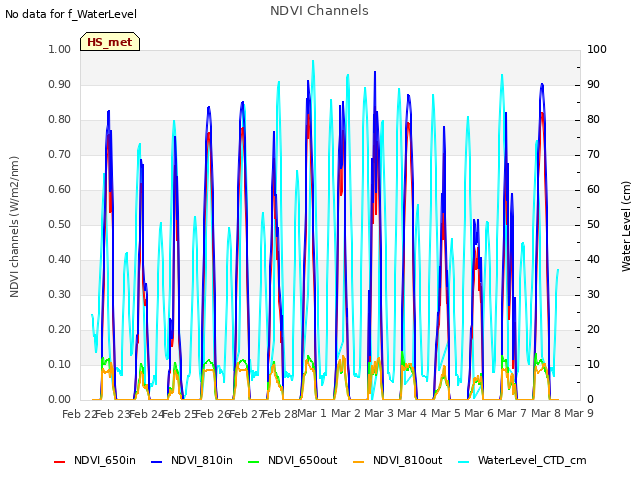640x480 pixels.
Task: Click the 'NDVI channels (W/m2/nm)' axis label
Action: click(x=14, y=227)
